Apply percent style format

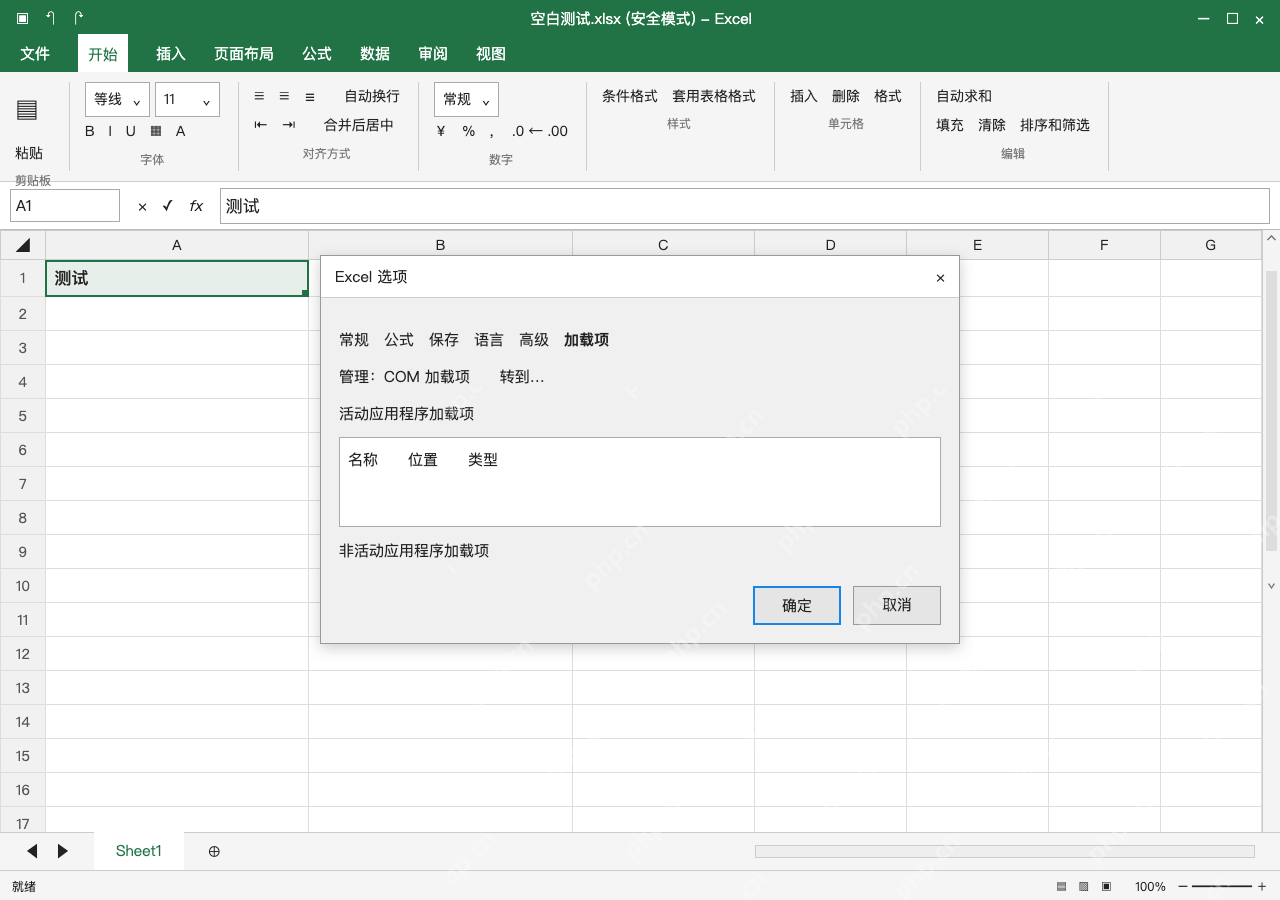tap(469, 131)
